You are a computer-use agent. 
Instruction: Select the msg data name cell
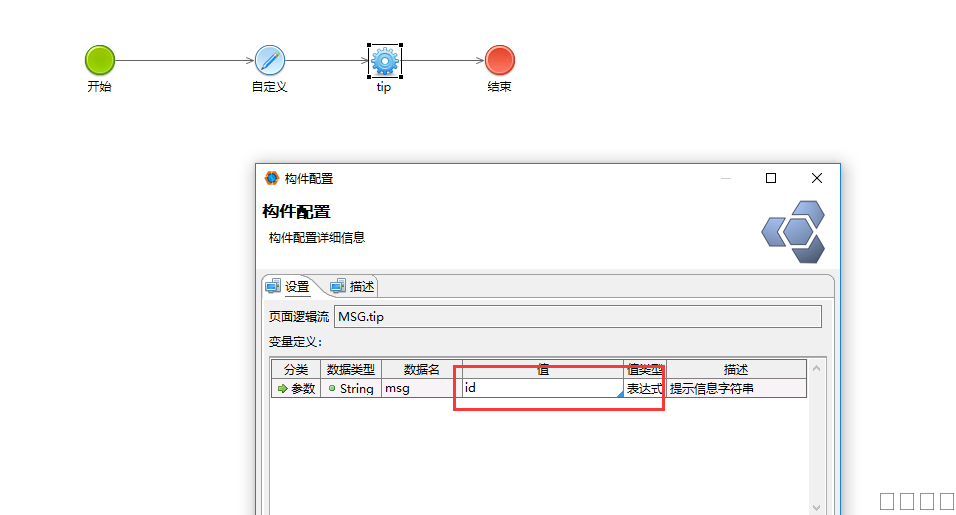[x=420, y=388]
